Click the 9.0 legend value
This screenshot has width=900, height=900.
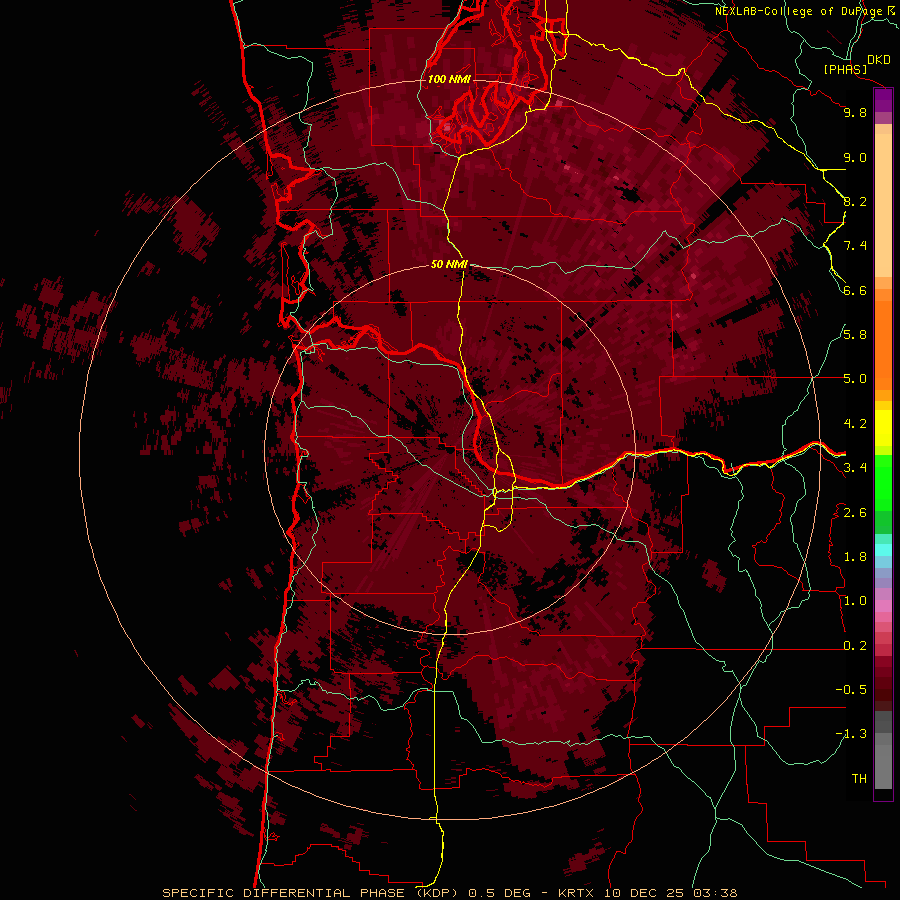tap(855, 157)
